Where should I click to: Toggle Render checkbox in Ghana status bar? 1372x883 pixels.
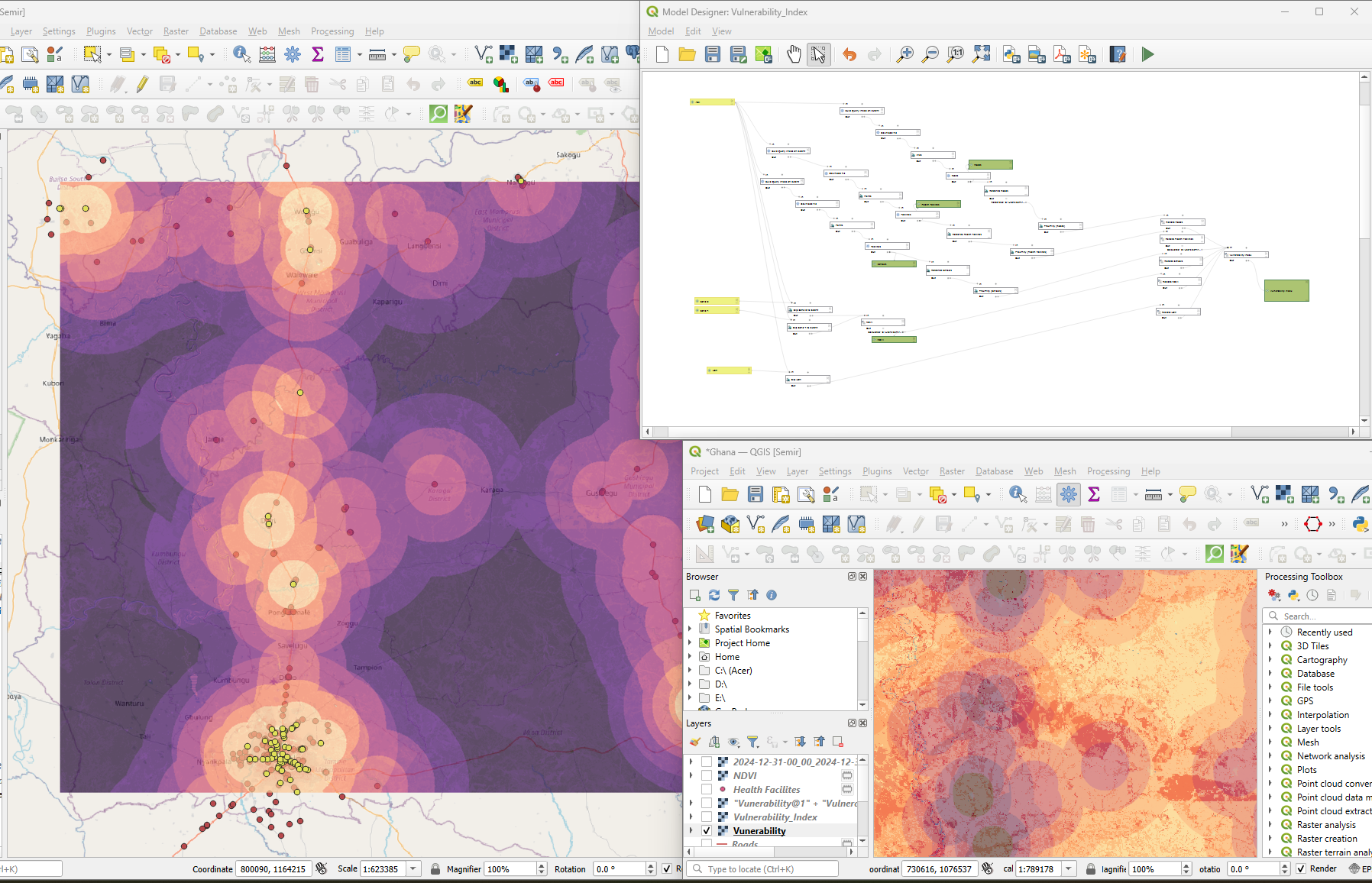pyautogui.click(x=1301, y=868)
